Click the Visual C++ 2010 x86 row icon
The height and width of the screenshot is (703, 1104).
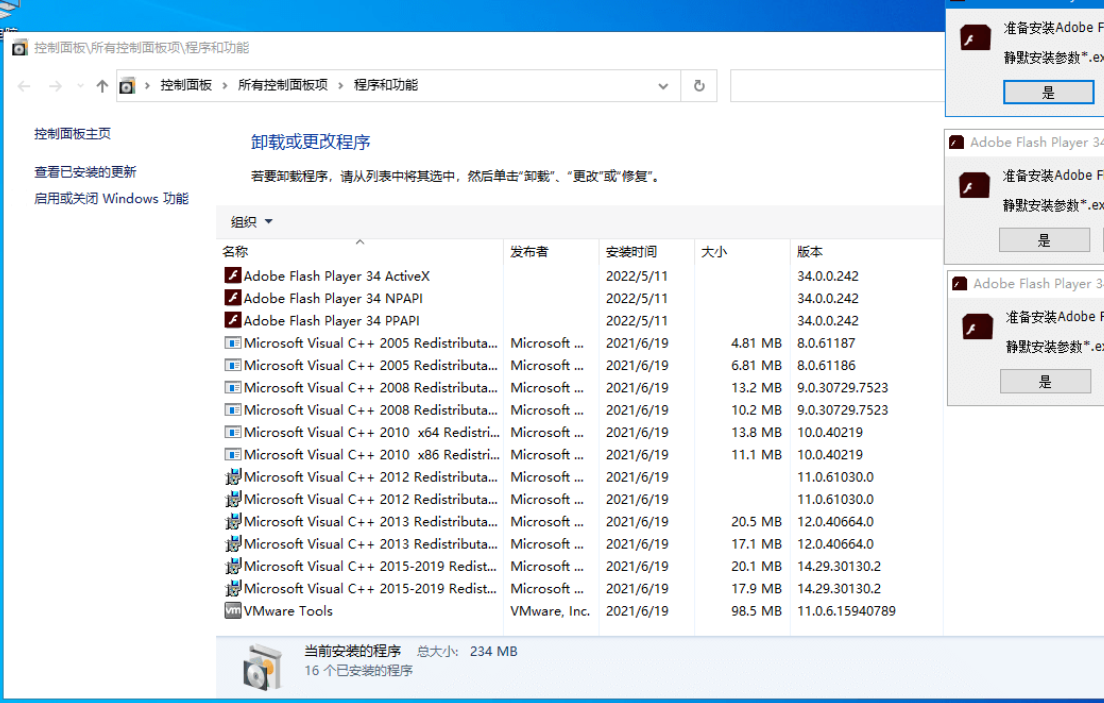232,454
